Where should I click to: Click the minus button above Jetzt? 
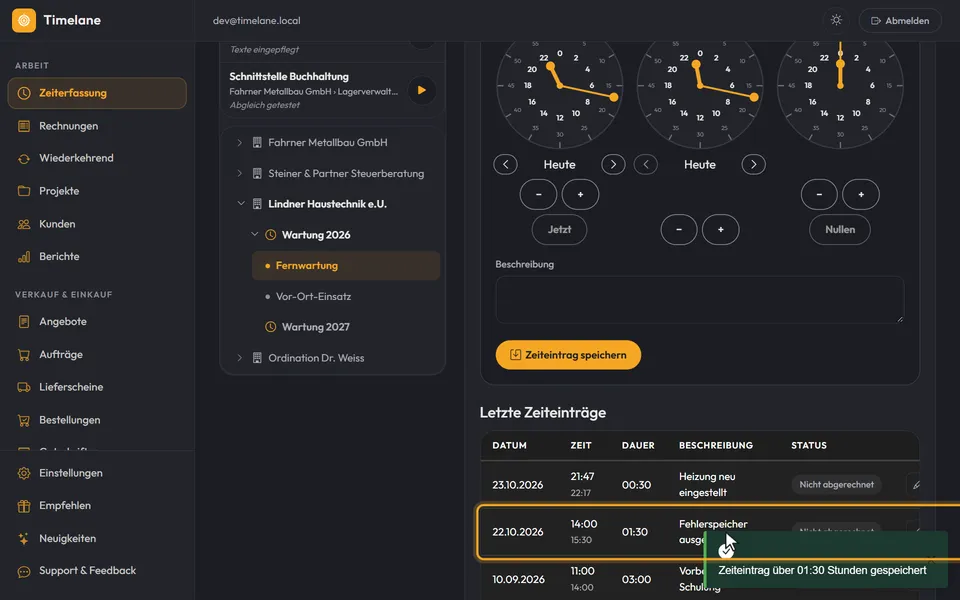(x=538, y=195)
